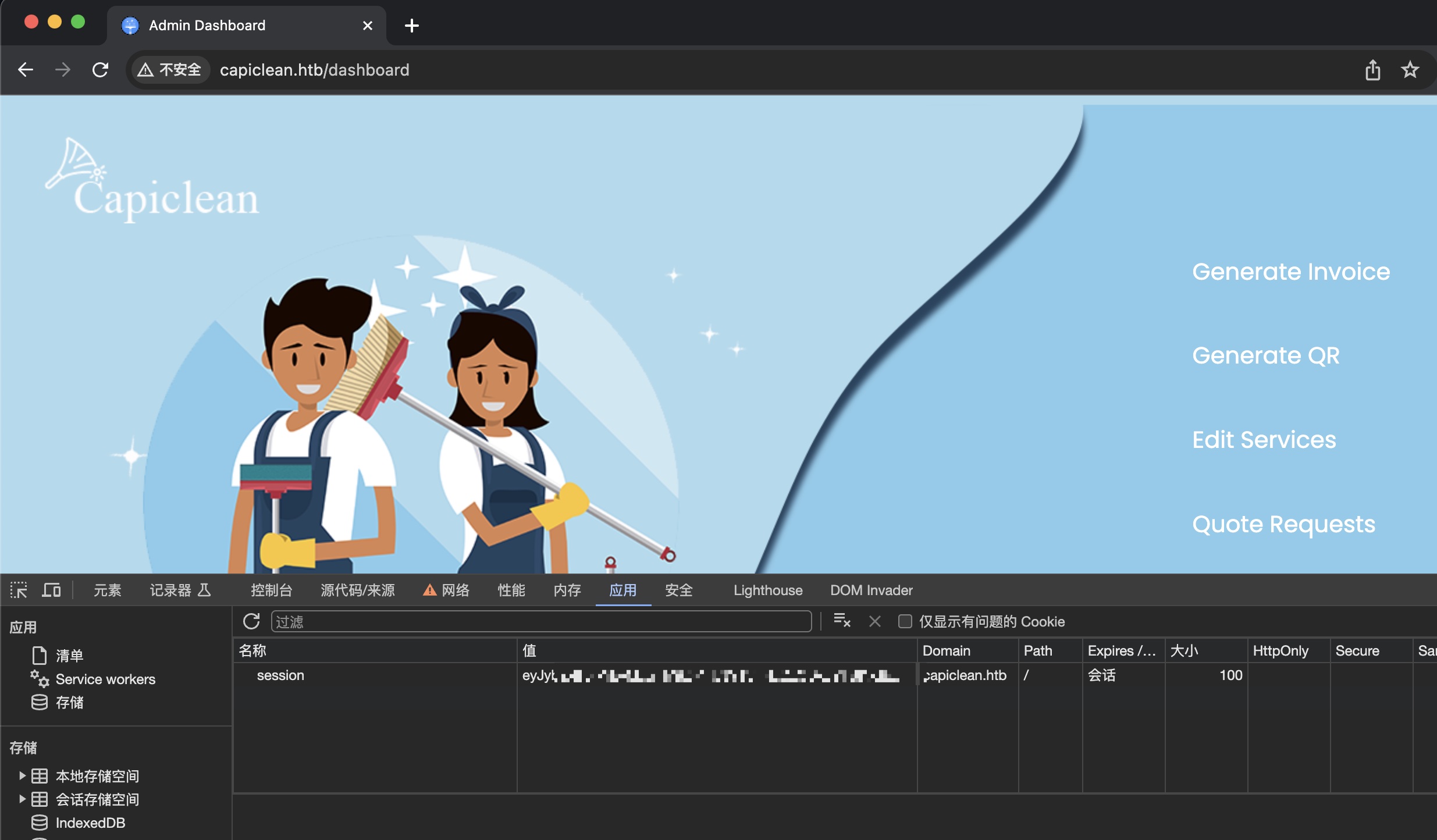
Task: Refresh the cookies table
Action: 251,621
